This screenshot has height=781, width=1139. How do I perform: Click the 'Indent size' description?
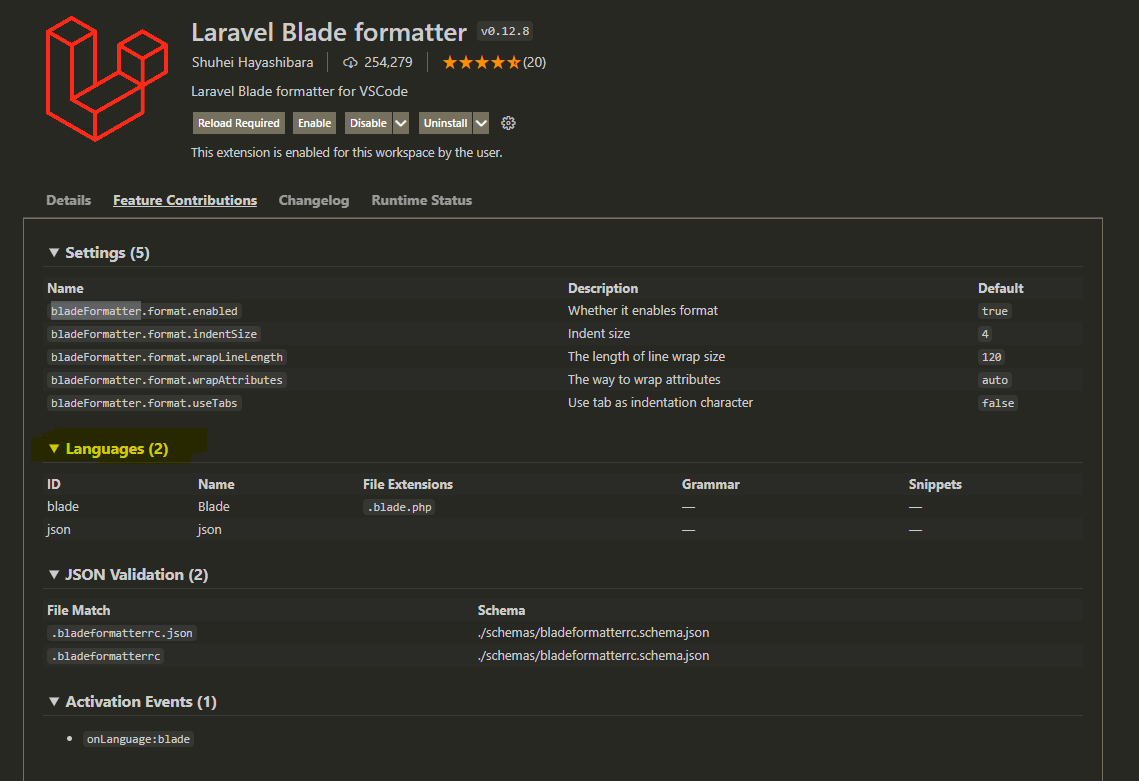coord(599,333)
